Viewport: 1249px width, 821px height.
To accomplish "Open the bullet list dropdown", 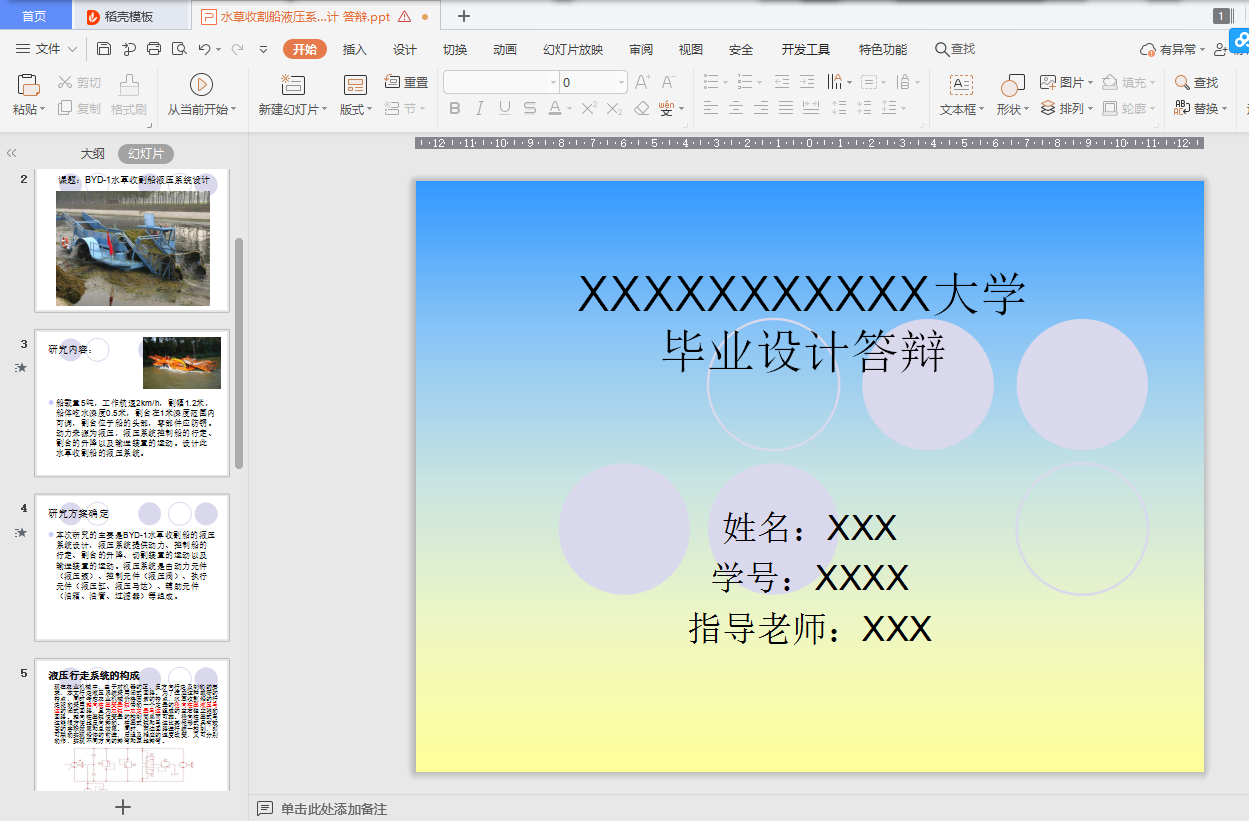I will 727,82.
